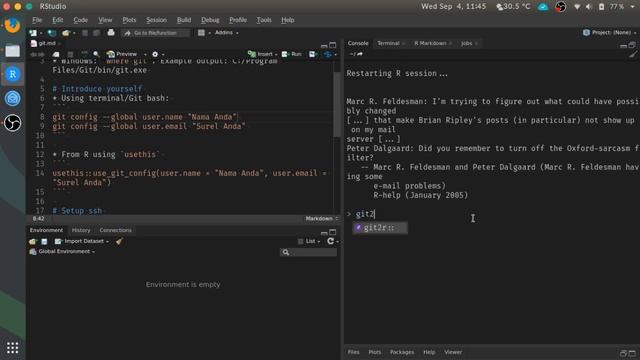Click the Print document icon
The width and height of the screenshot is (640, 360).
tap(111, 33)
